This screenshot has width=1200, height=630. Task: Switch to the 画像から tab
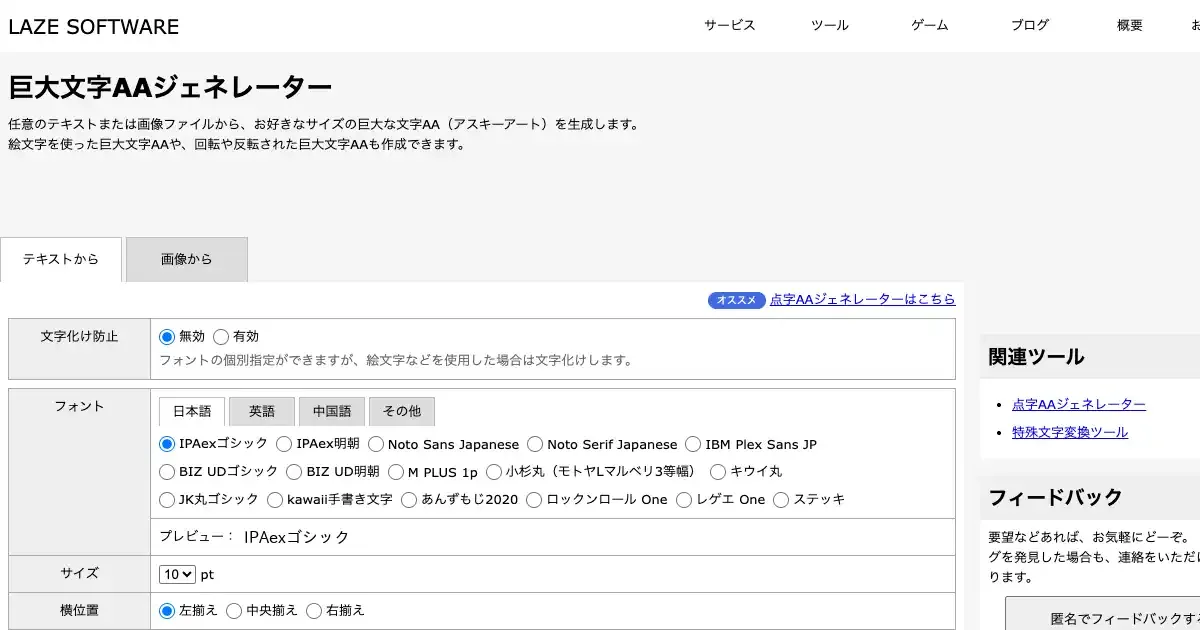pos(187,260)
